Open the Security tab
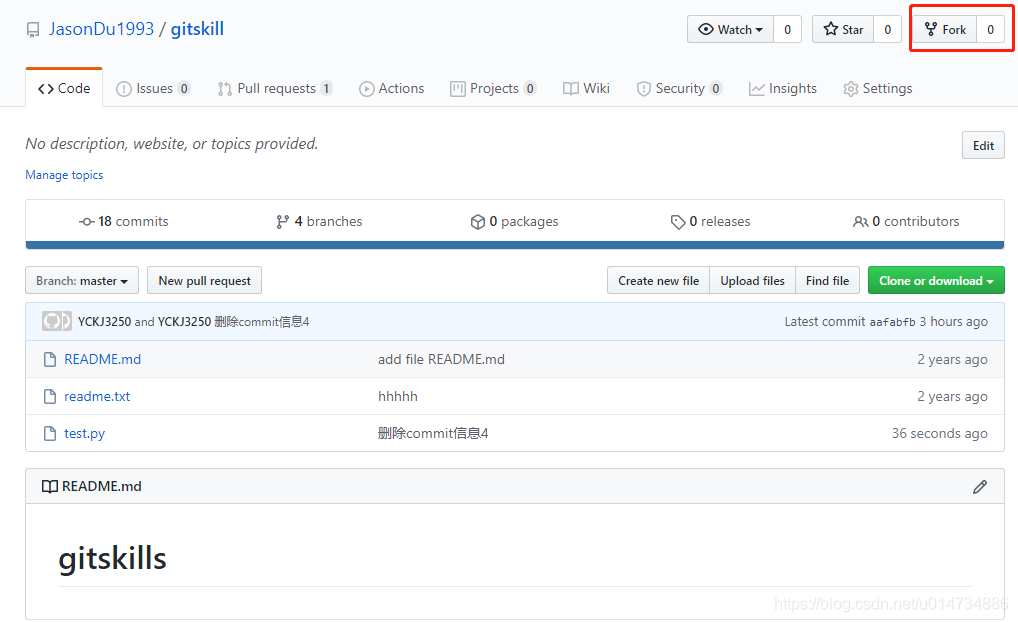Viewport: 1018px width, 622px height. [679, 88]
